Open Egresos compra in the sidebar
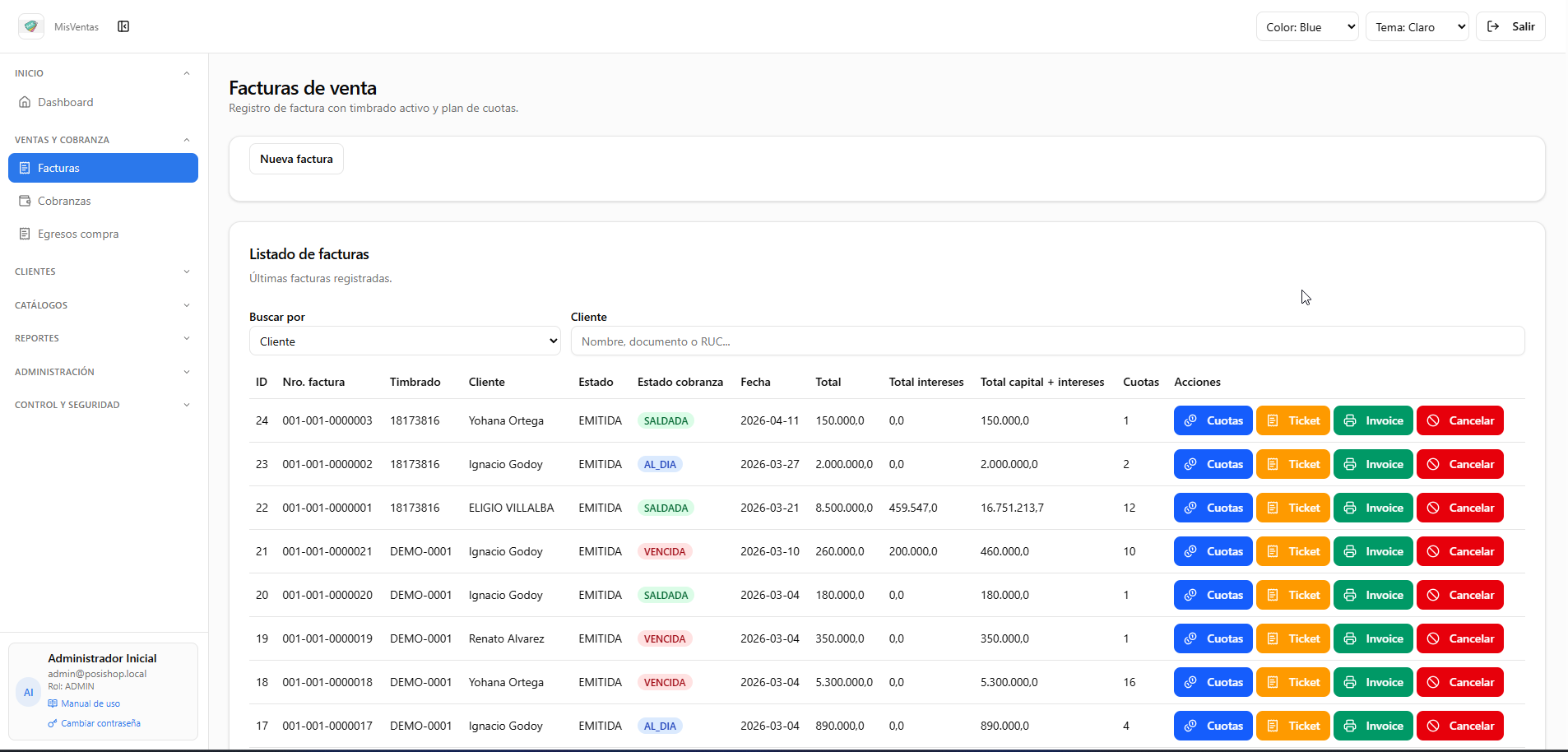Screen dimensions: 1568x752 pos(103,234)
